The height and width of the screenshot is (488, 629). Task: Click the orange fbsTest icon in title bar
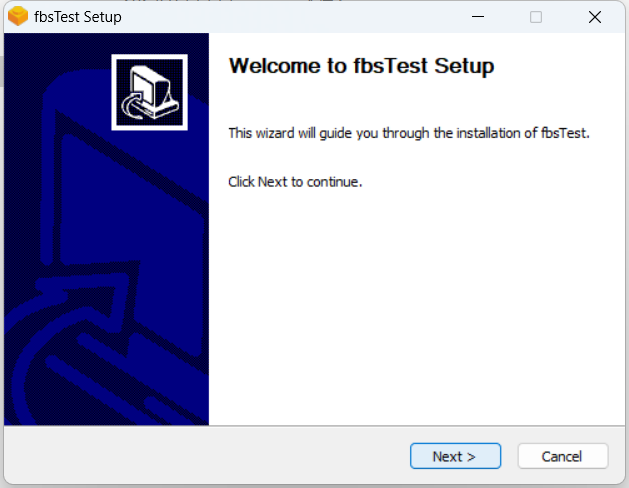[18, 16]
